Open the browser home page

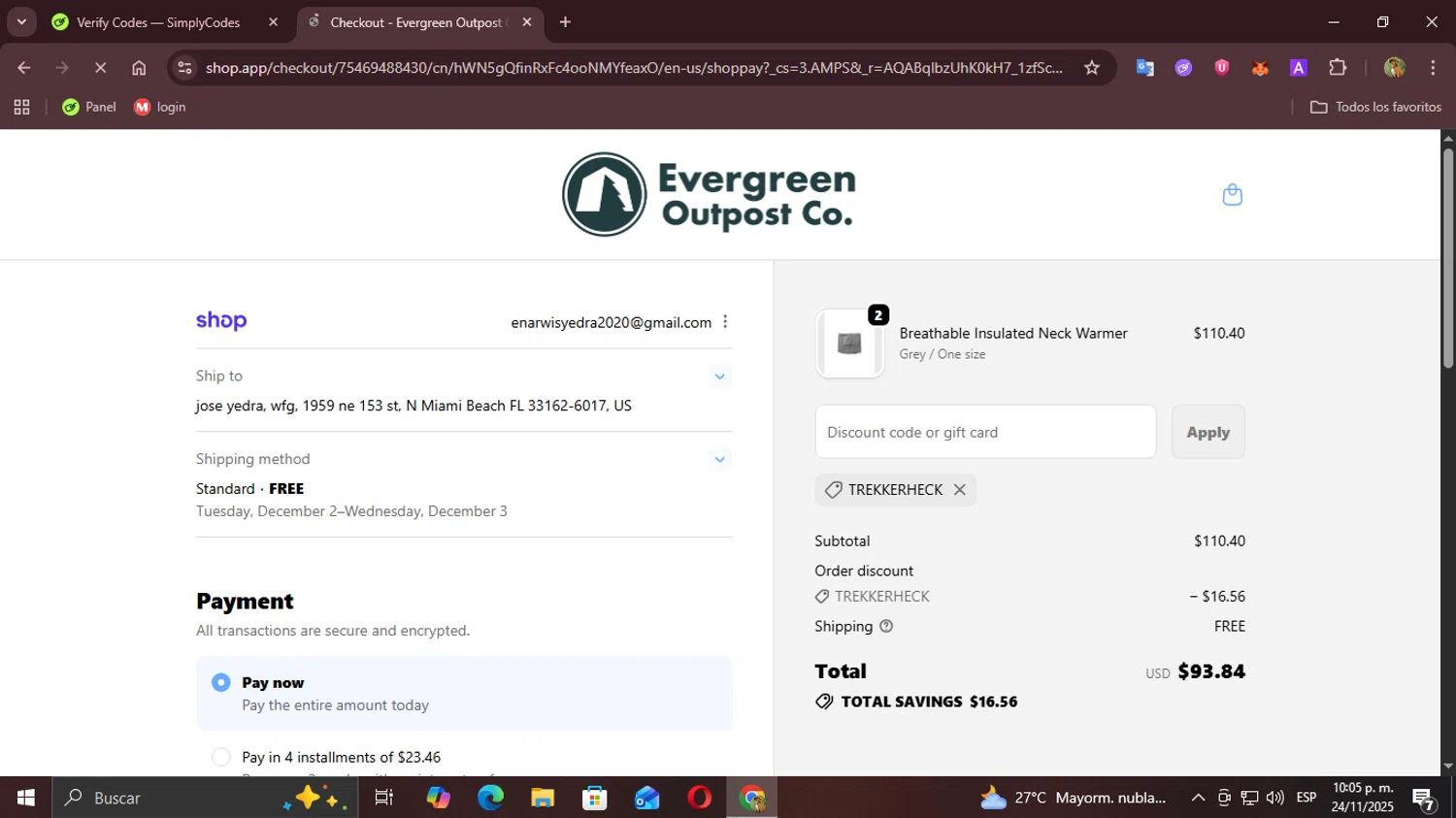[139, 68]
